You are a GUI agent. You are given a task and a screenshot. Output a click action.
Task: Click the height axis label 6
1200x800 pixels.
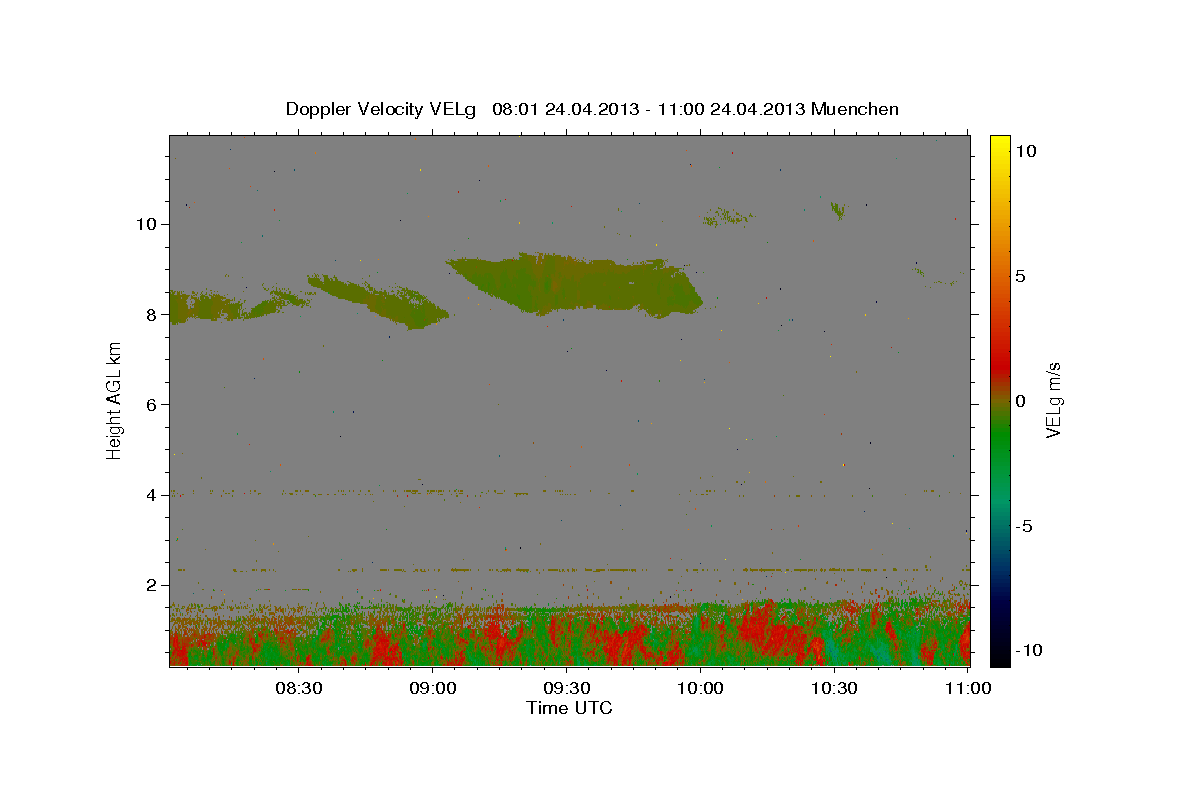tap(154, 404)
